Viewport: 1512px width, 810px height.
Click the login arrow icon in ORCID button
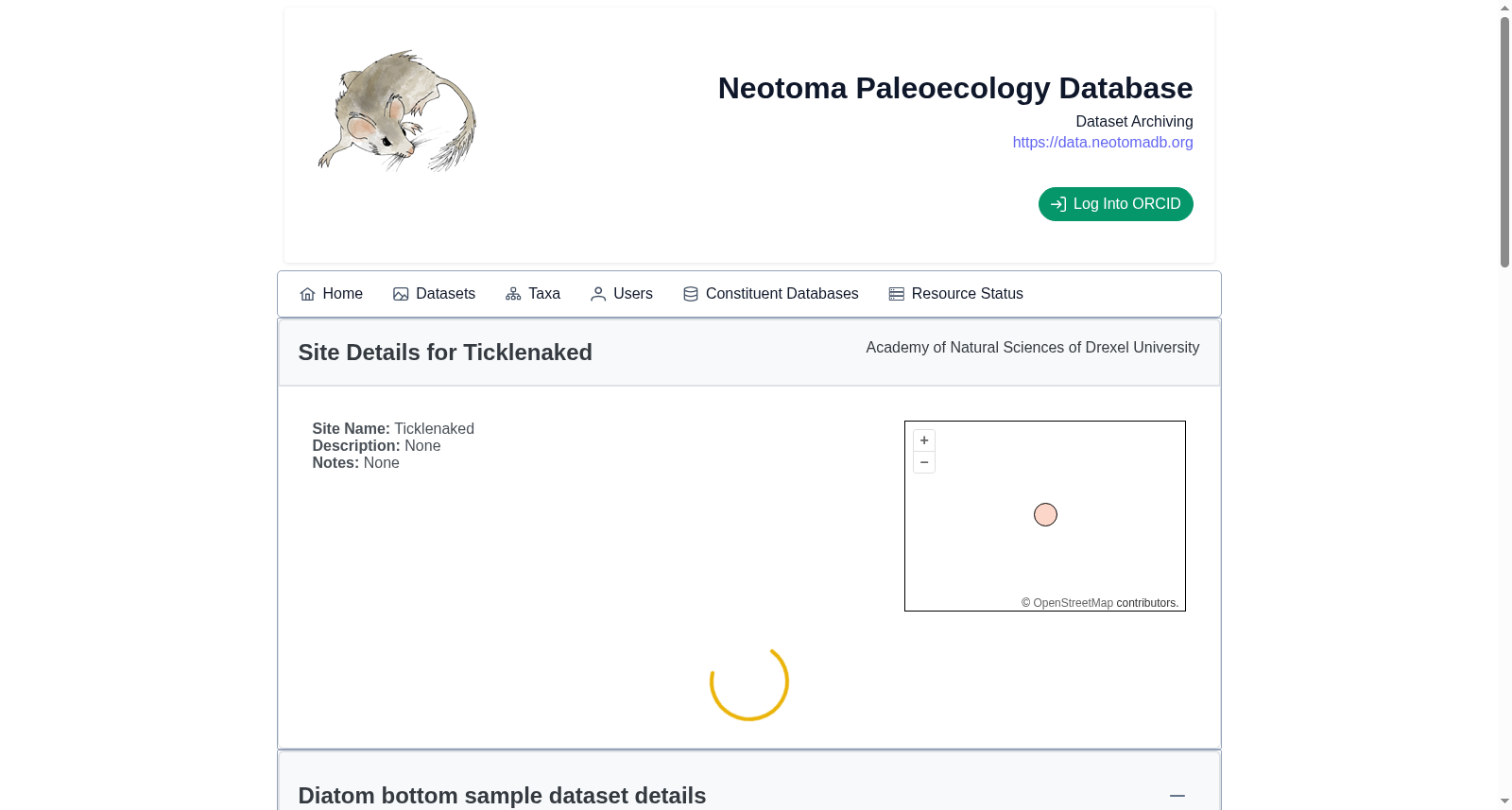point(1058,204)
